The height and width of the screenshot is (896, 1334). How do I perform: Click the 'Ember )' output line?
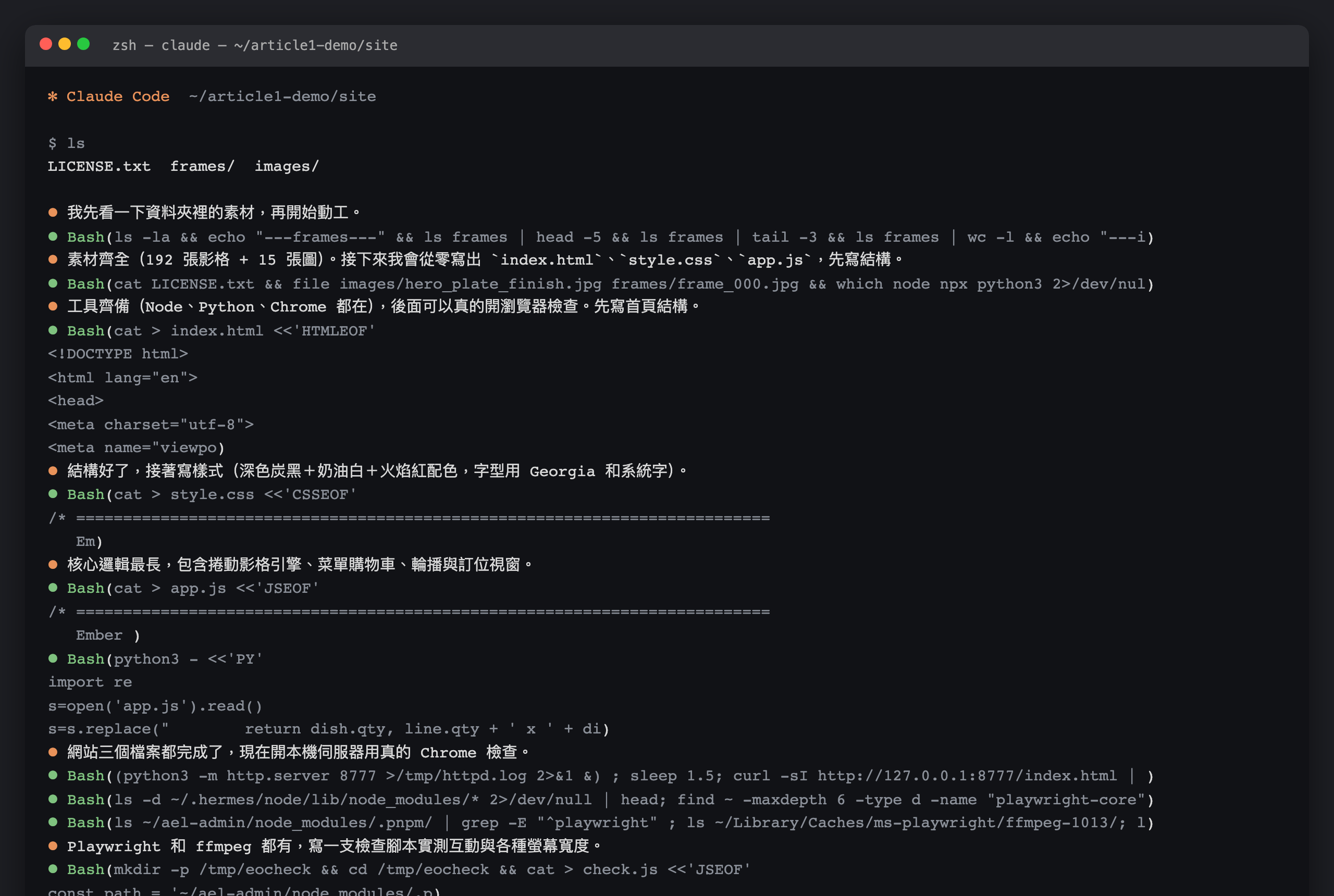point(108,635)
